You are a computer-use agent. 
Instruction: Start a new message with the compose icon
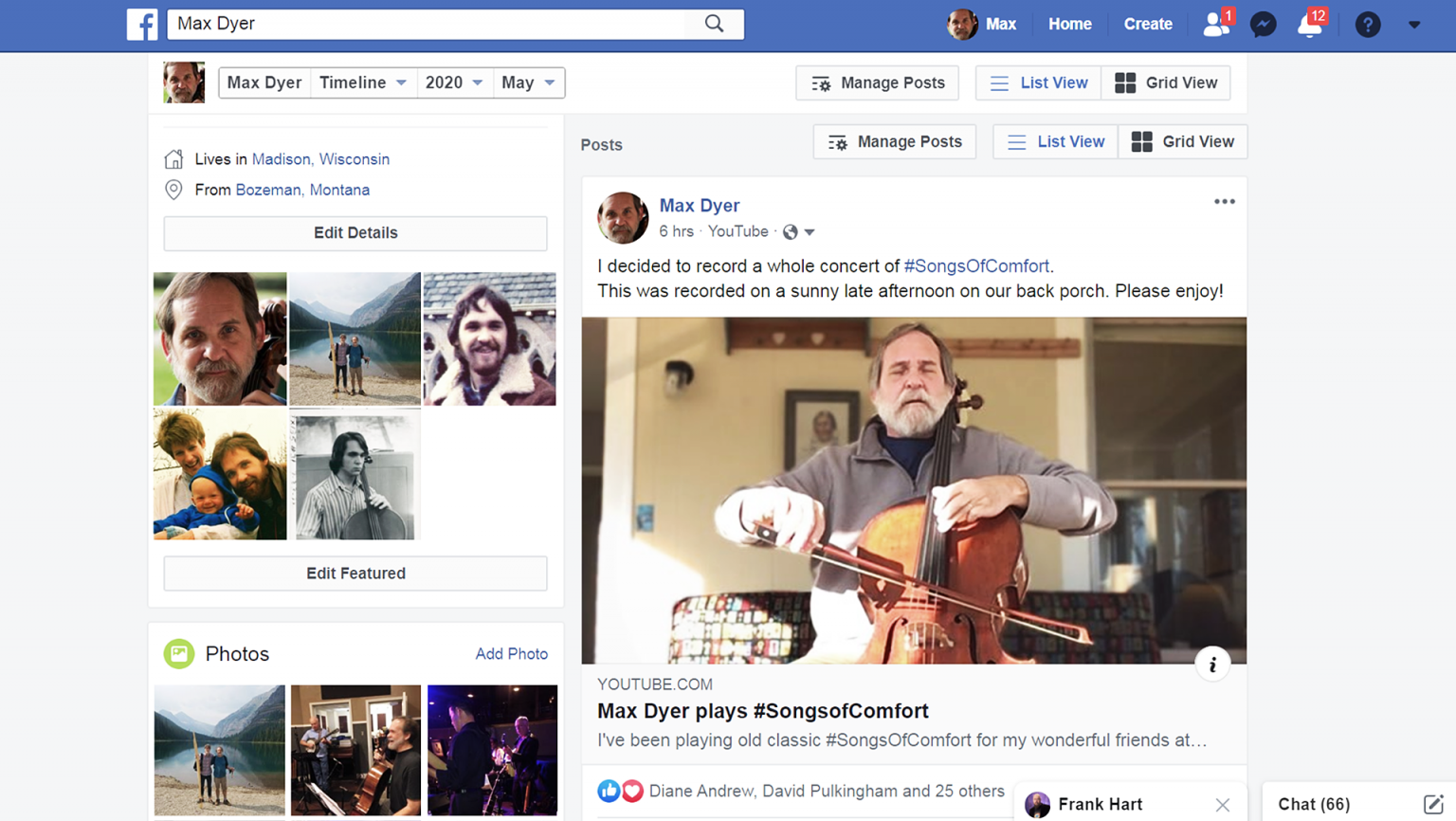coord(1434,803)
